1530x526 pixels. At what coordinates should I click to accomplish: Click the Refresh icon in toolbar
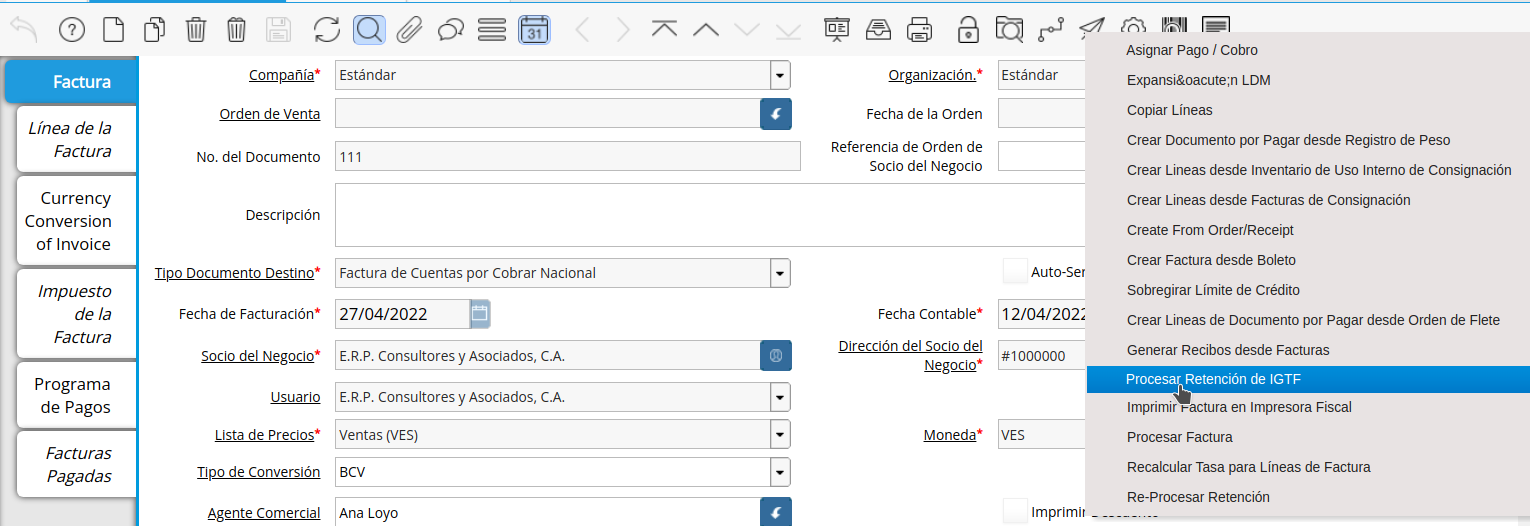327,30
